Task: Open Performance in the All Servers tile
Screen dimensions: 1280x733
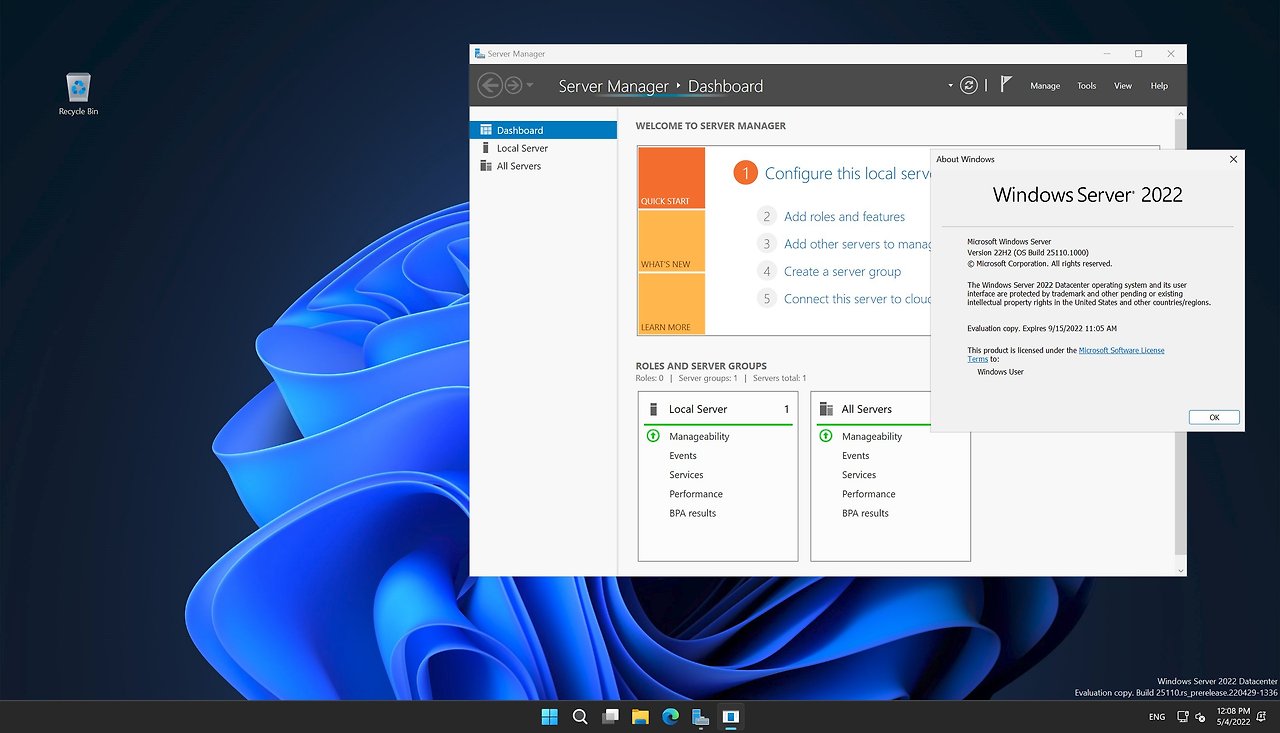Action: point(869,494)
